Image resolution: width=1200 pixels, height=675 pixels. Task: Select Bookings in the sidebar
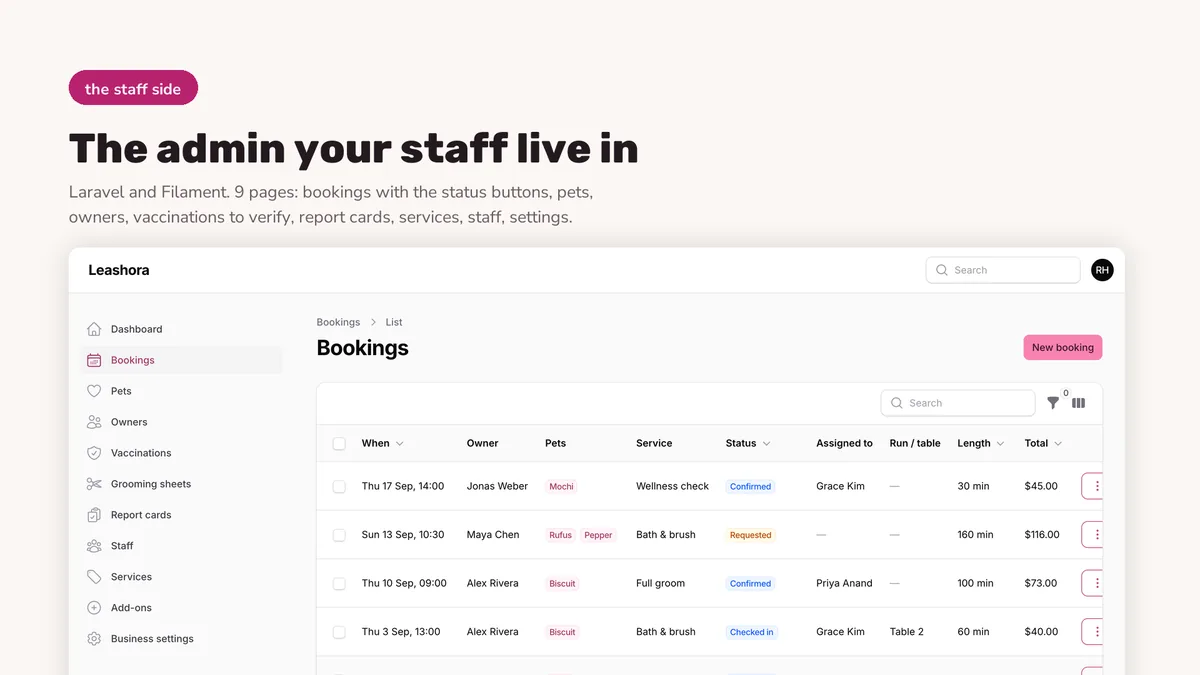[181, 360]
